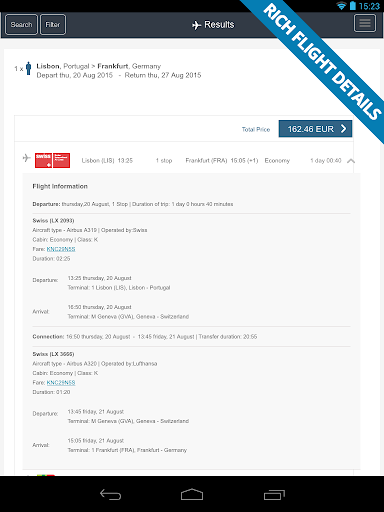Click the Swiss (LX 2093) flight heading

click(53, 221)
